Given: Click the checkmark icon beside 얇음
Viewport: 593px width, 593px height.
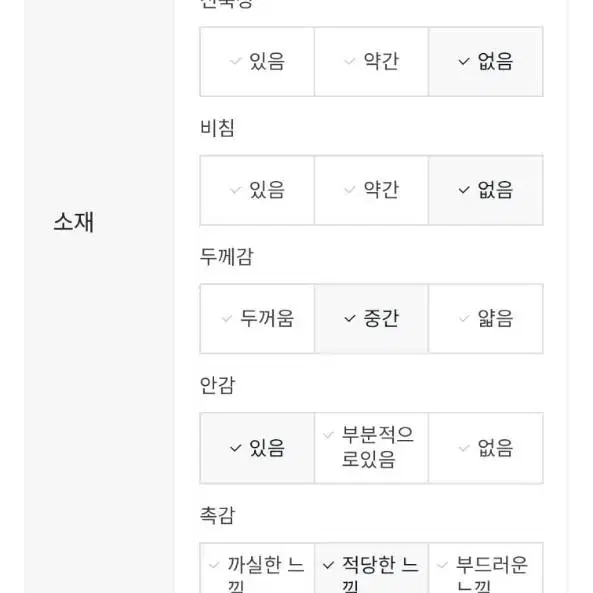Looking at the screenshot, I should 464,319.
